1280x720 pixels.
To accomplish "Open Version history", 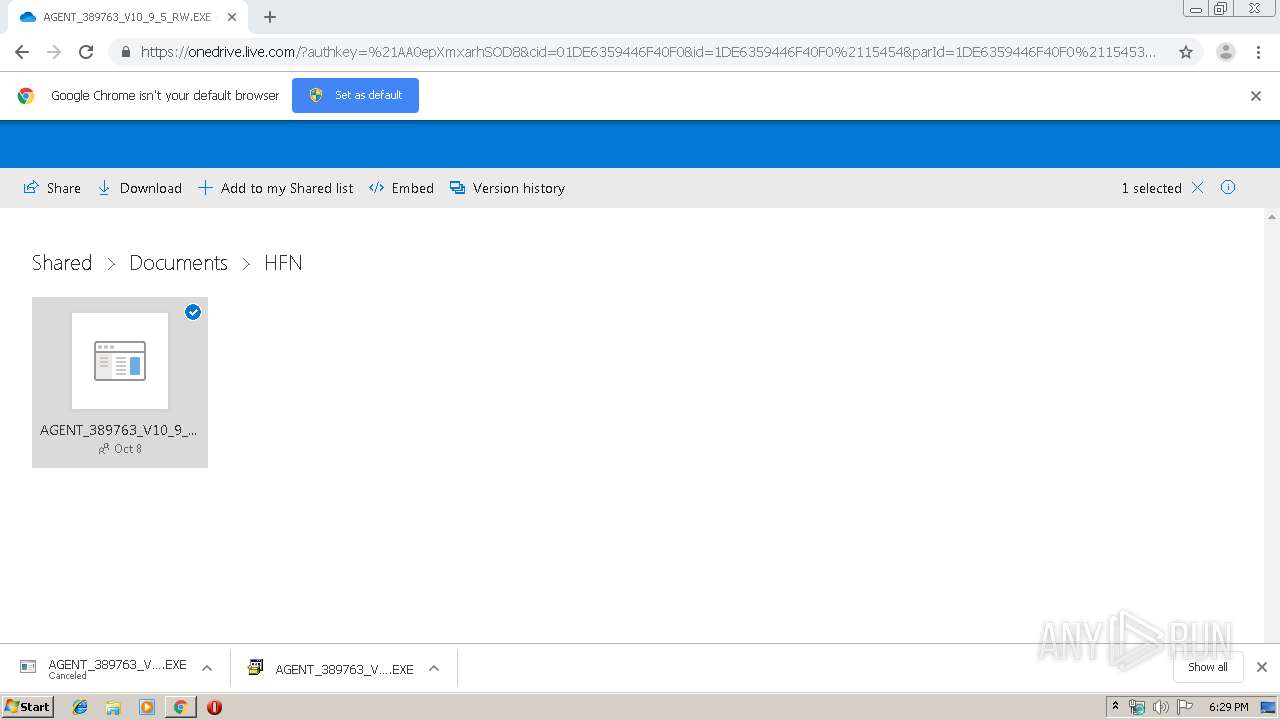I will pos(507,188).
